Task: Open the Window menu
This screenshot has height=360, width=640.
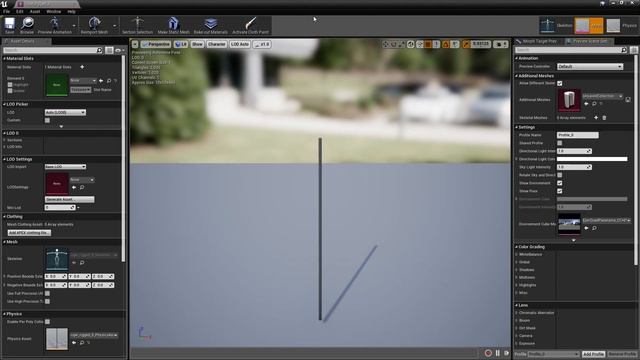Action: (53, 11)
